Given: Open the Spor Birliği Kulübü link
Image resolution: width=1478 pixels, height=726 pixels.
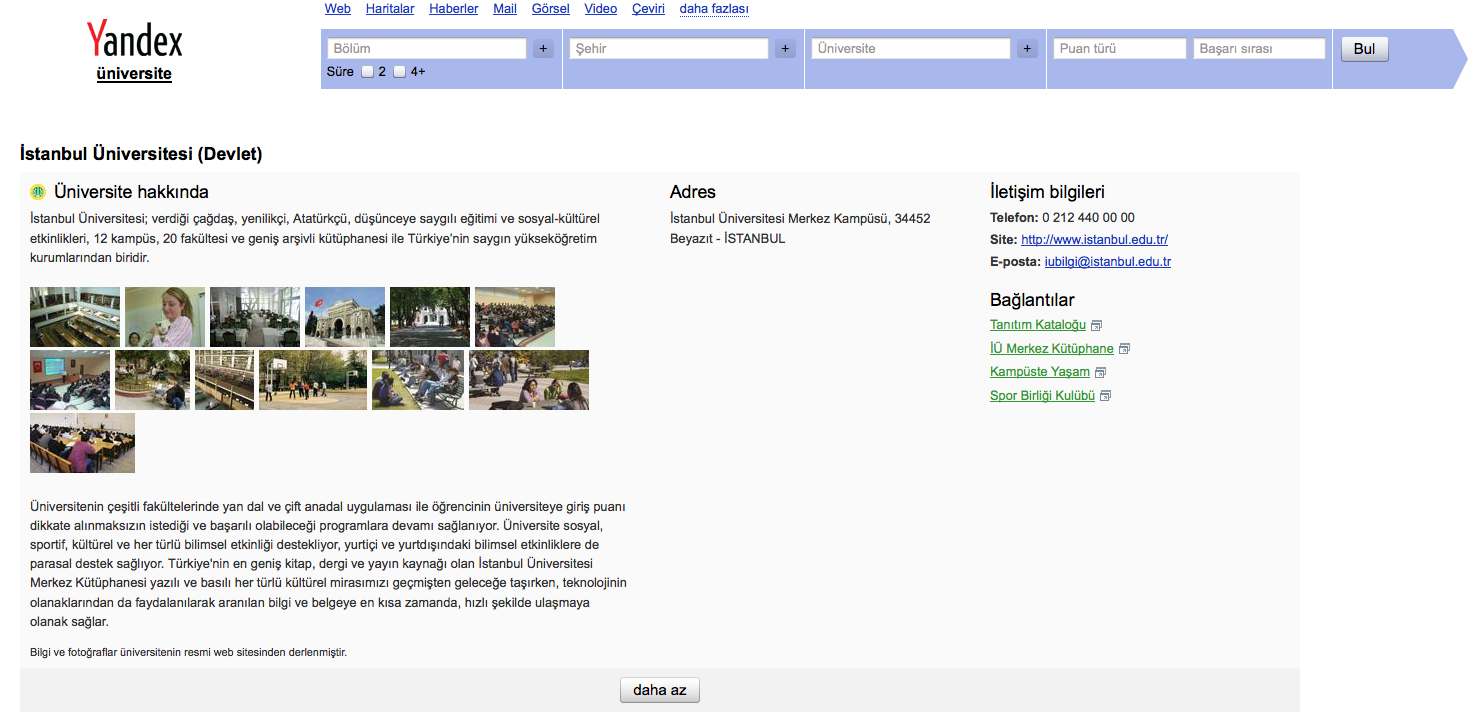Looking at the screenshot, I should tap(1042, 396).
